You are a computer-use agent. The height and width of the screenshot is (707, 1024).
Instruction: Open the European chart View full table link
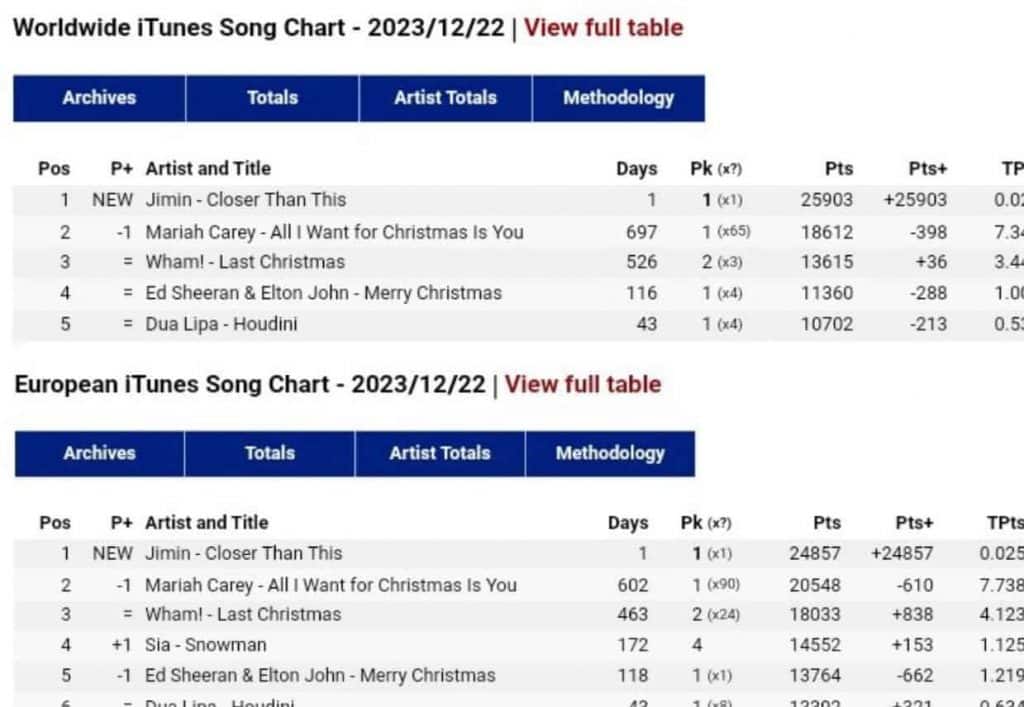pyautogui.click(x=582, y=384)
